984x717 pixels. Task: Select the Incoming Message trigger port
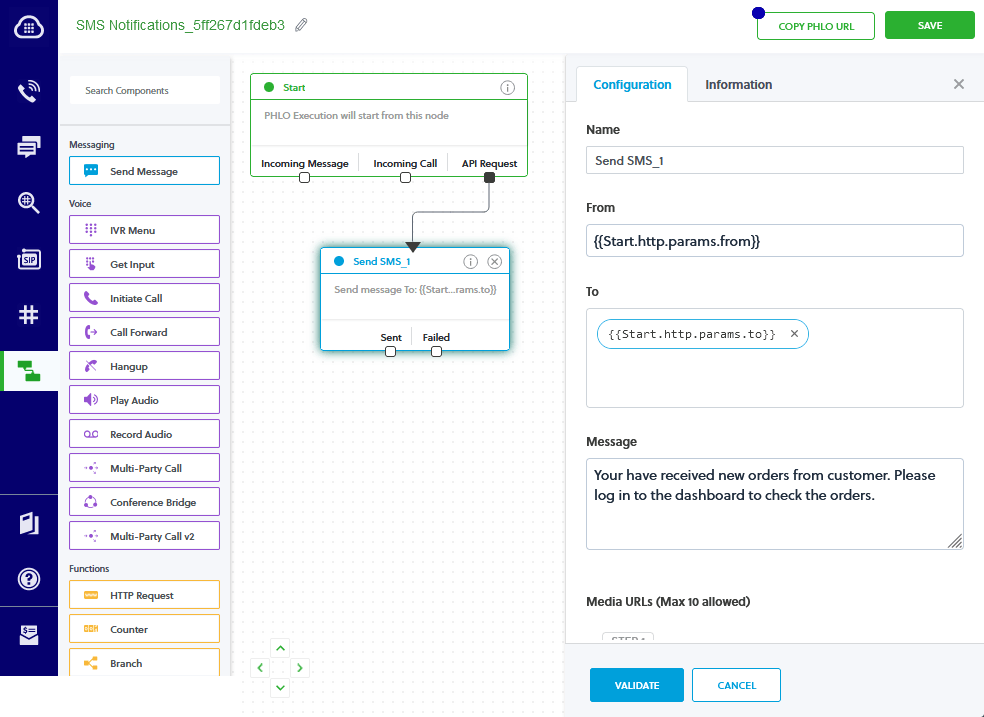(304, 177)
